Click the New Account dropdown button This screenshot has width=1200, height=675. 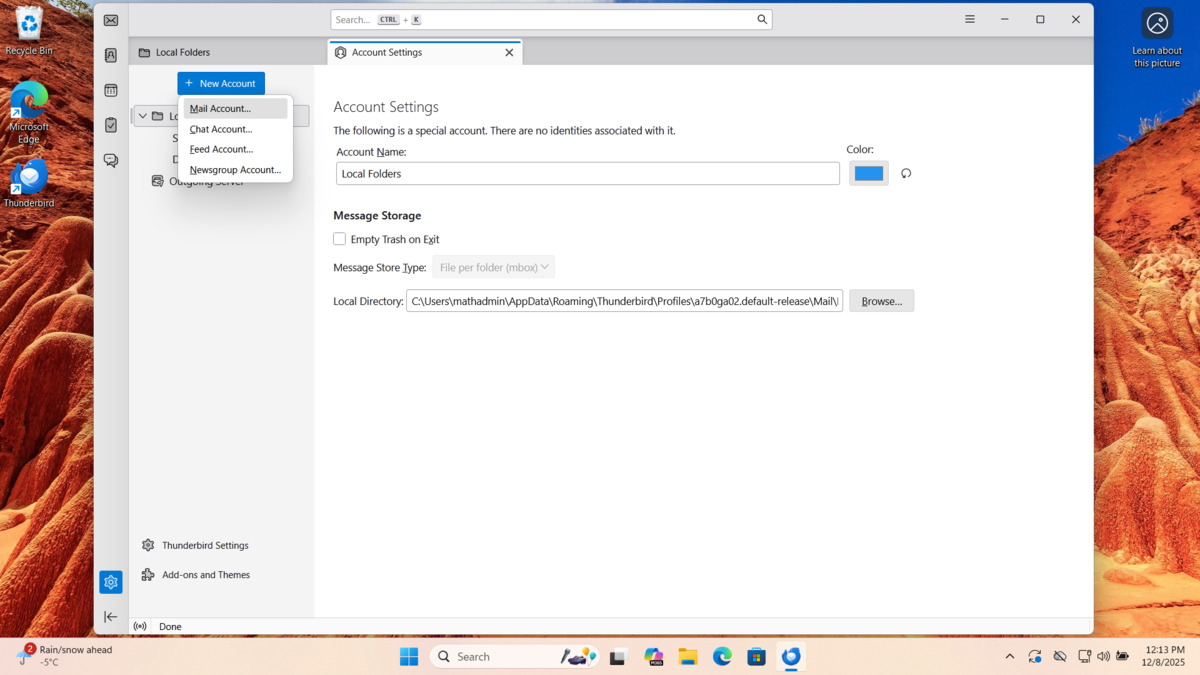point(221,84)
